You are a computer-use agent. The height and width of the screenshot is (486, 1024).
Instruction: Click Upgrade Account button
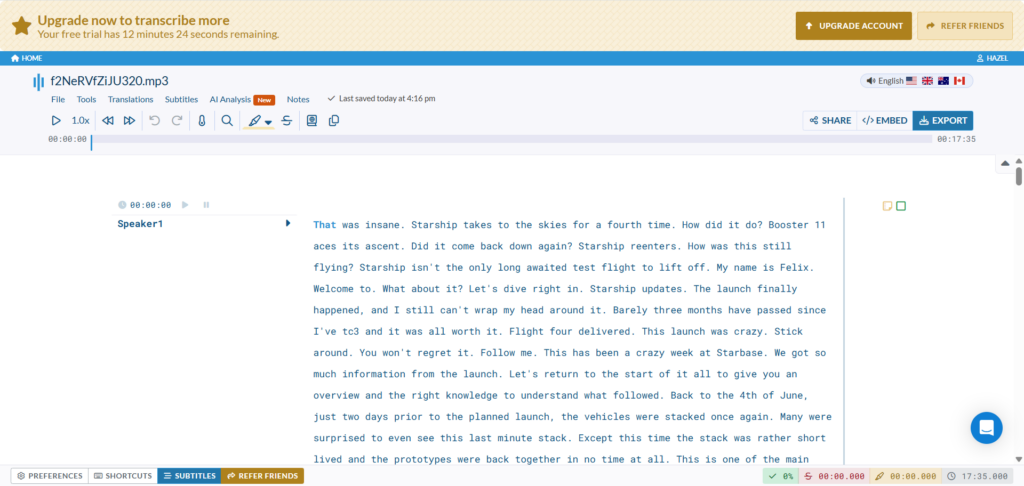click(x=854, y=26)
